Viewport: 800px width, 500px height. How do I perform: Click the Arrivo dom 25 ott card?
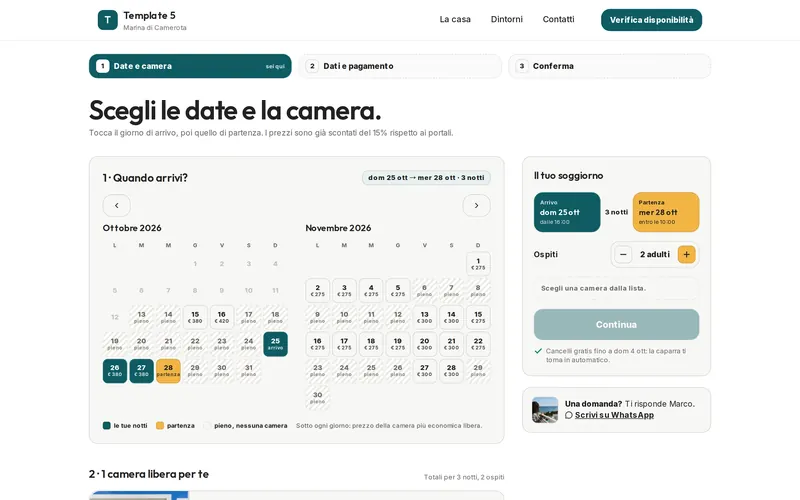click(567, 212)
